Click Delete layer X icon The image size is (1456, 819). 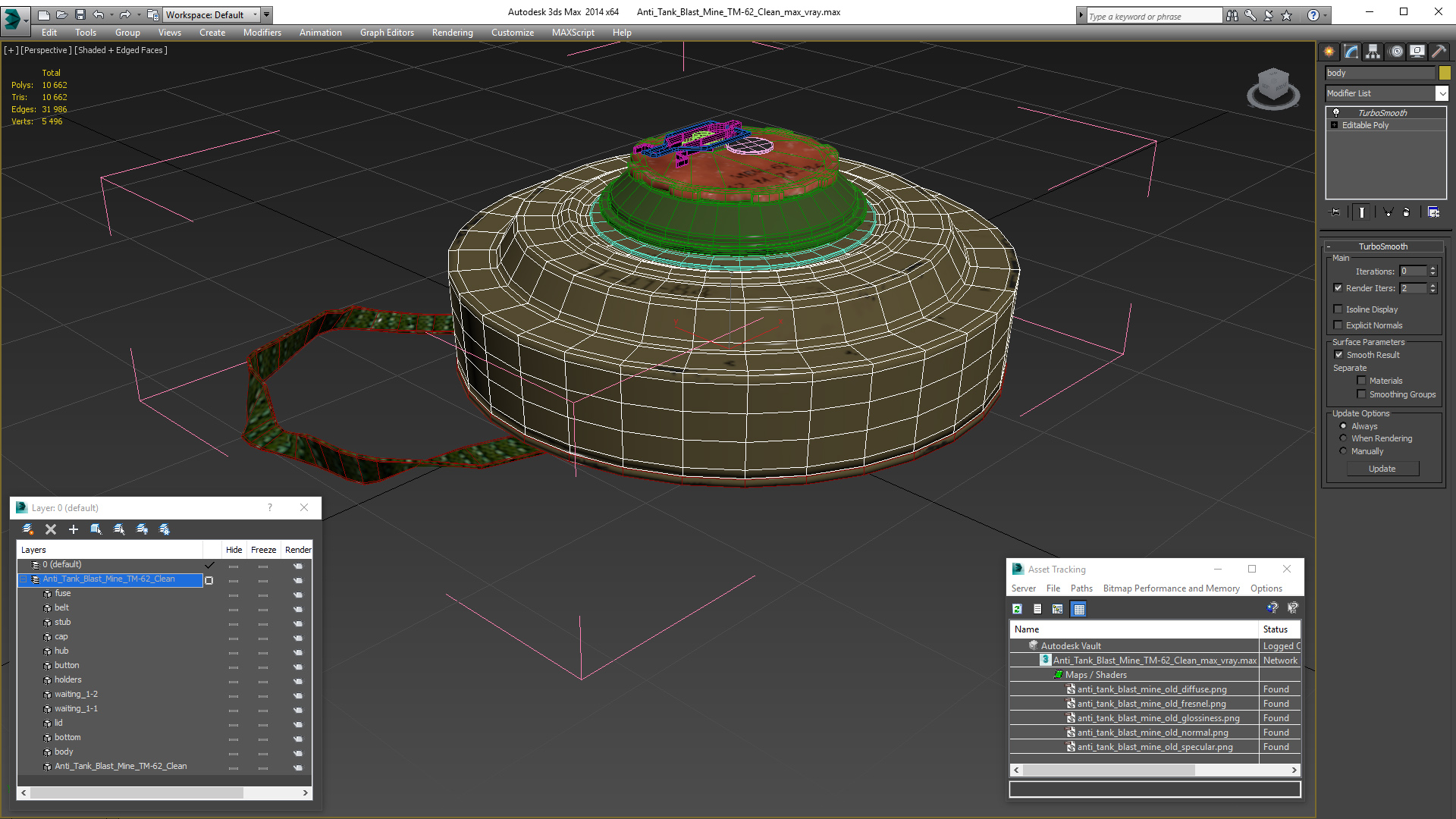pos(51,529)
